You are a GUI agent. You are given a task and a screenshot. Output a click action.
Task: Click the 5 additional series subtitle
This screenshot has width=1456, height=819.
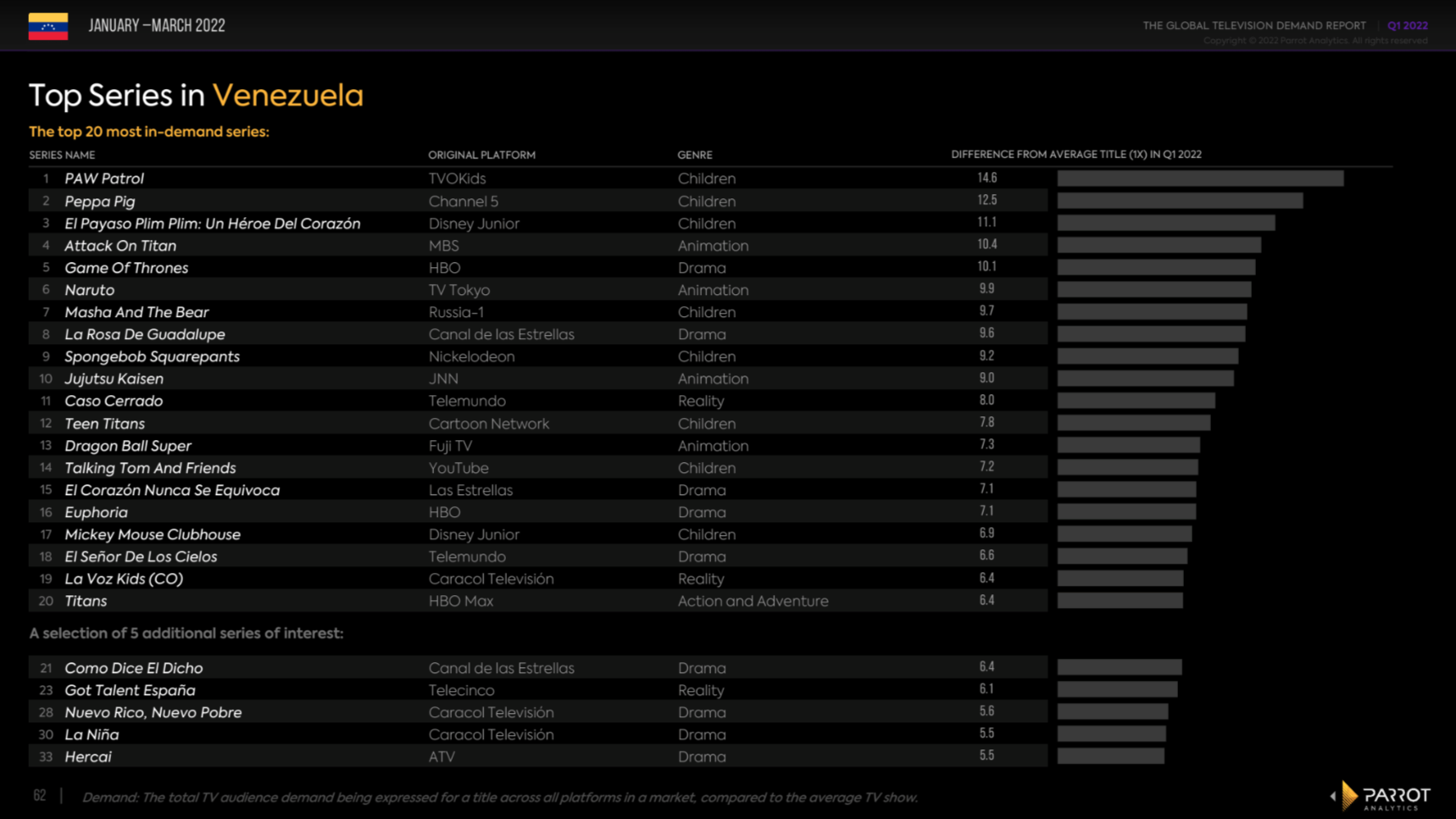click(x=186, y=633)
